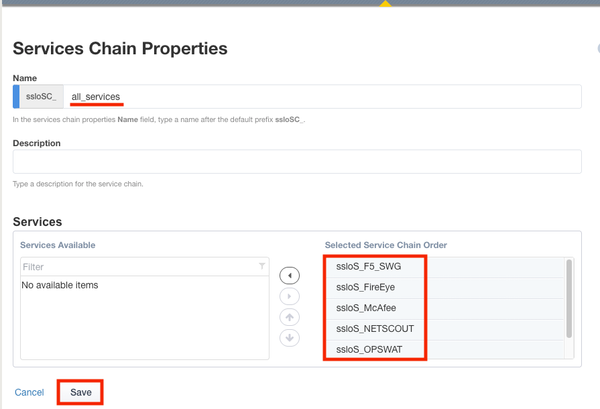
Task: Click the move-down arrow button
Action: click(289, 338)
